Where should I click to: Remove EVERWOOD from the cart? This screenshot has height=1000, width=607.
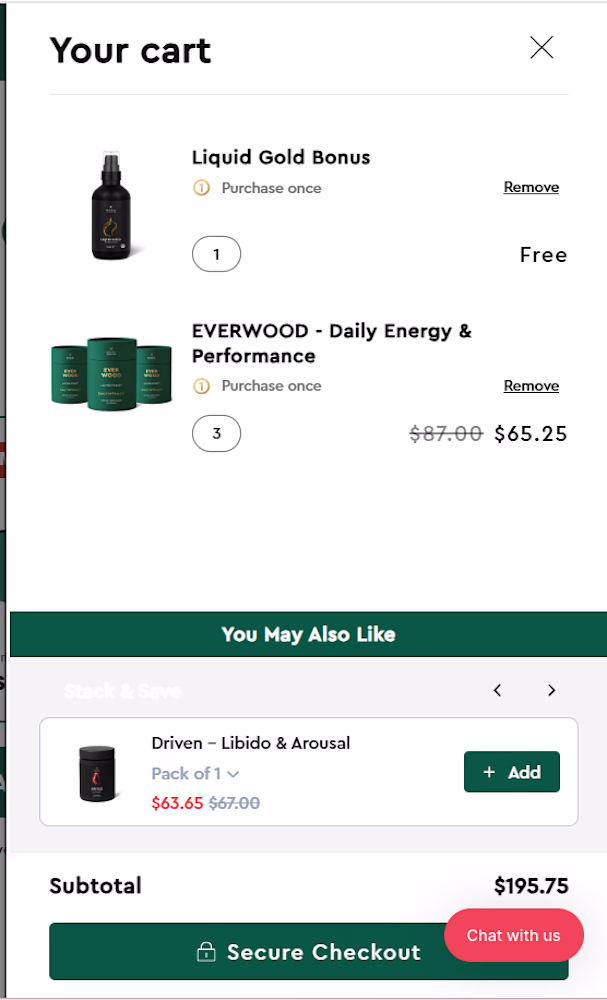[x=531, y=386]
